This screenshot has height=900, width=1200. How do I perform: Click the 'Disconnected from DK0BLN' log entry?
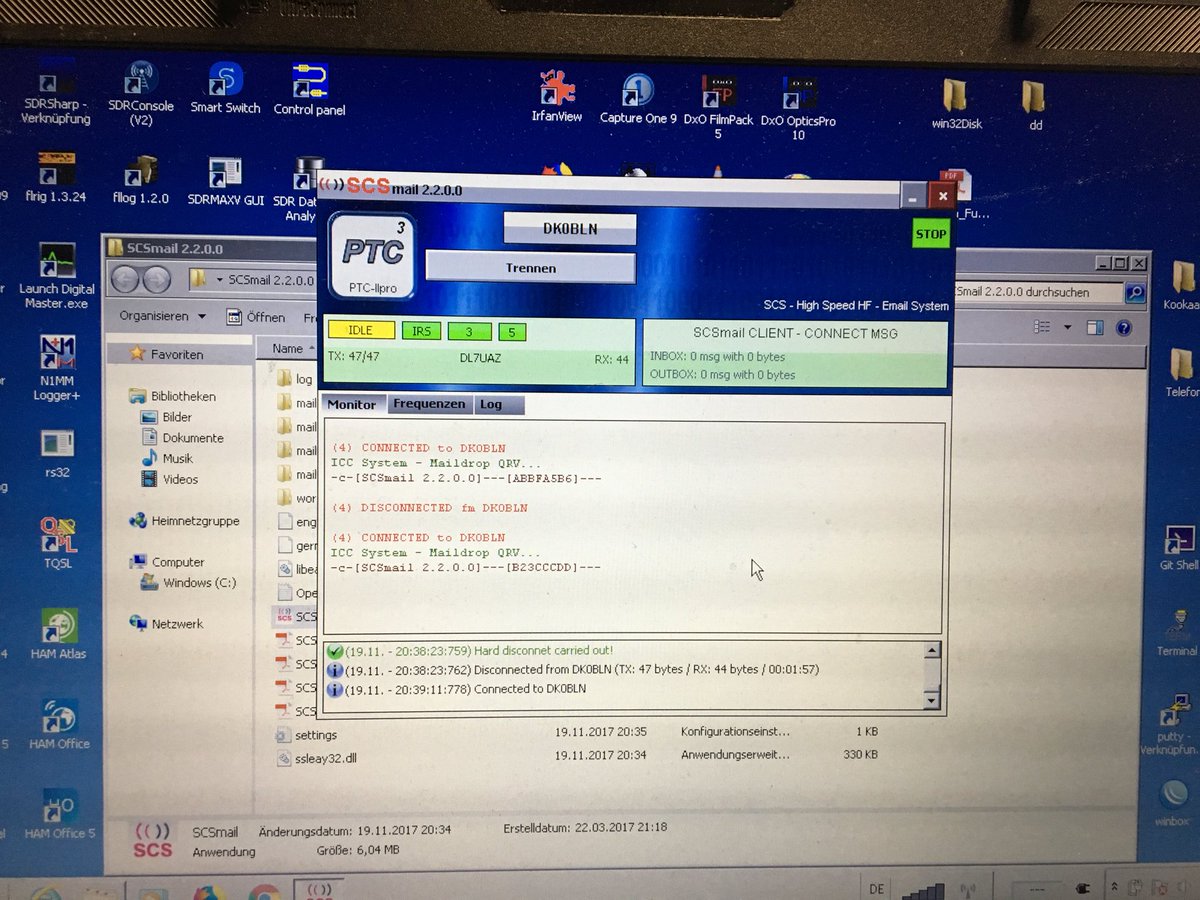[573, 669]
